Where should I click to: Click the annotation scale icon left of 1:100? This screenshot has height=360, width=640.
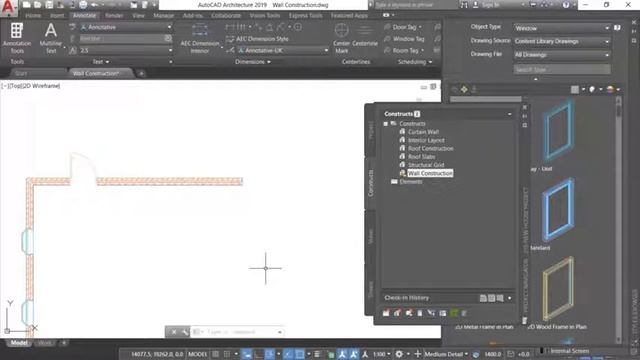pos(365,354)
